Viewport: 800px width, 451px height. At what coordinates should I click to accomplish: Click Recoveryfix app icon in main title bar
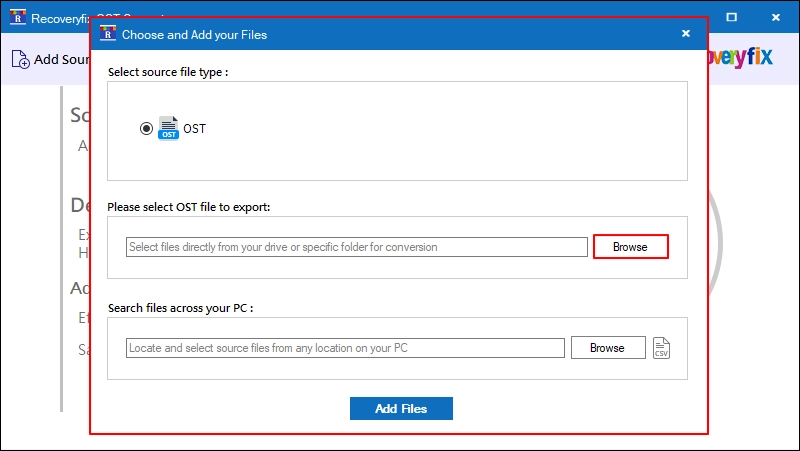(18, 17)
